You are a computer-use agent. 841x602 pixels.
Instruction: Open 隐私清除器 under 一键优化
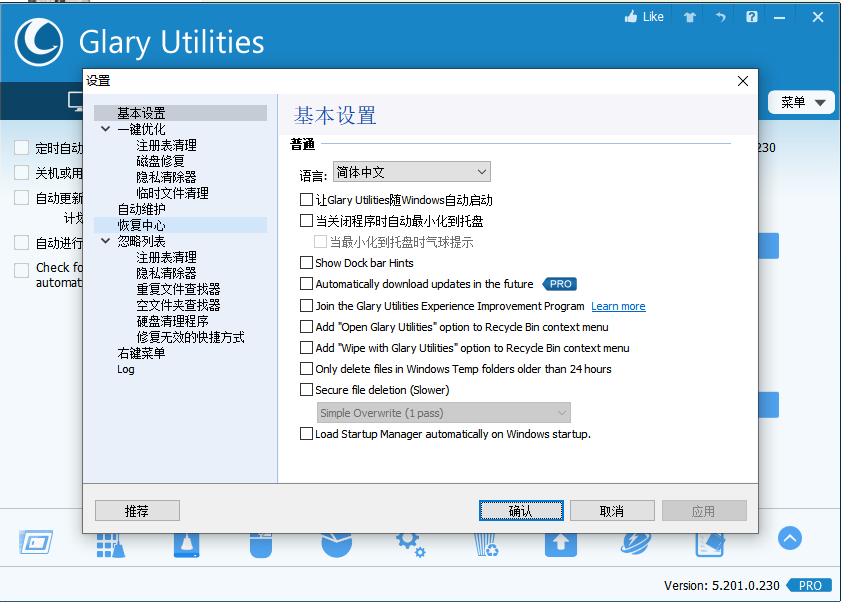166,177
